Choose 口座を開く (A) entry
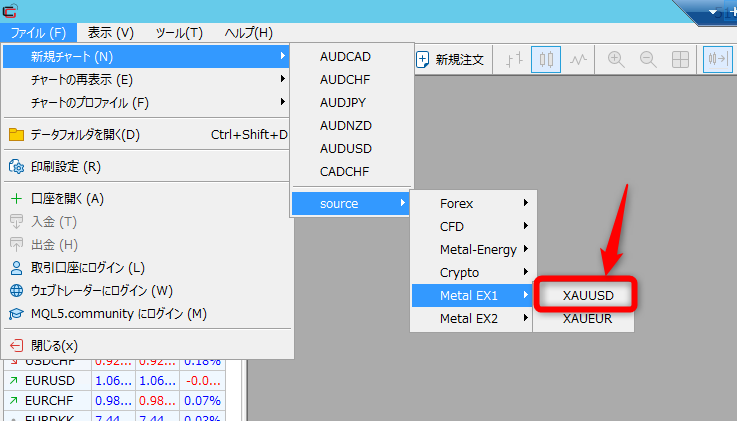The width and height of the screenshot is (737, 421). (146, 199)
